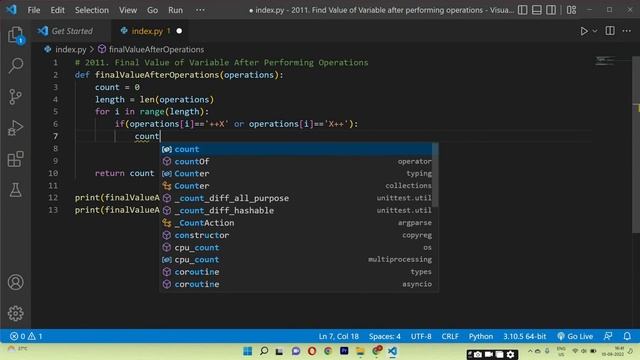Open run options dropdown next to play
This screenshot has width=640, height=360.
(x=595, y=31)
